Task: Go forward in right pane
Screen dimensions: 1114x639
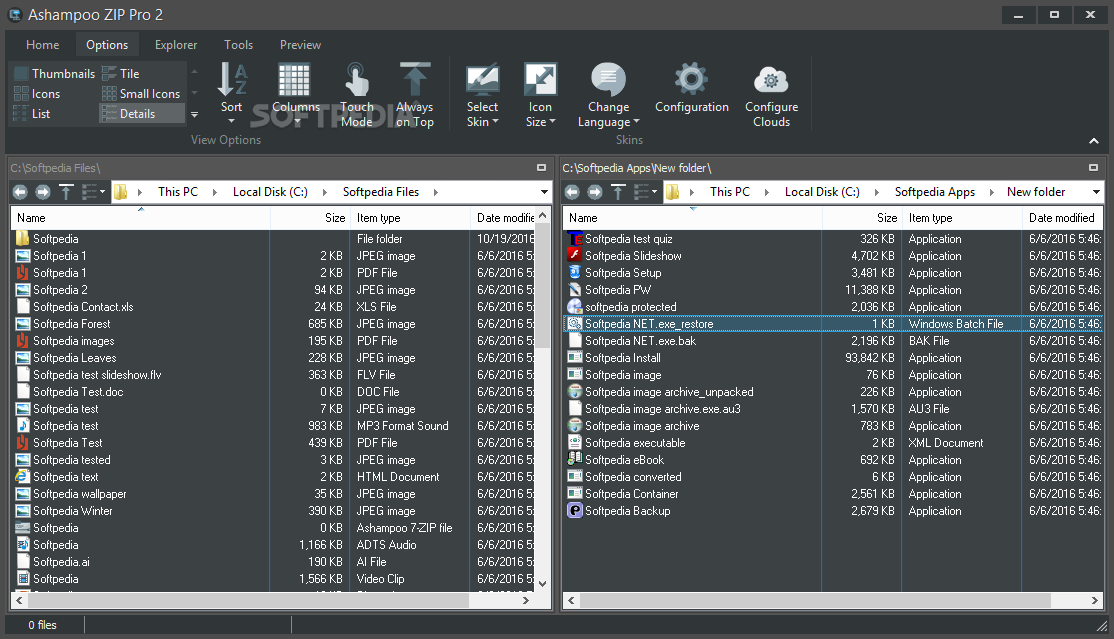Action: coord(595,192)
